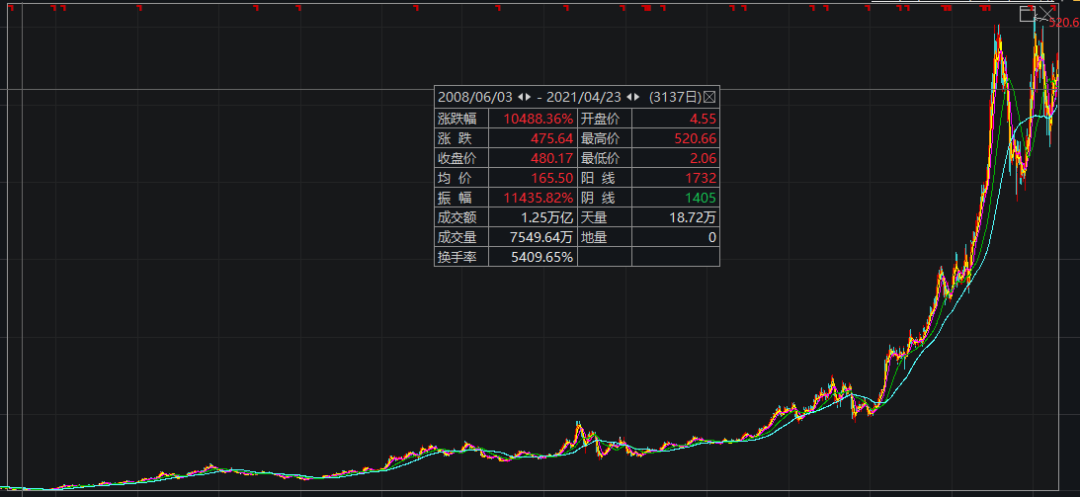Move the 2021/04/23 end date earlier

[x=629, y=97]
